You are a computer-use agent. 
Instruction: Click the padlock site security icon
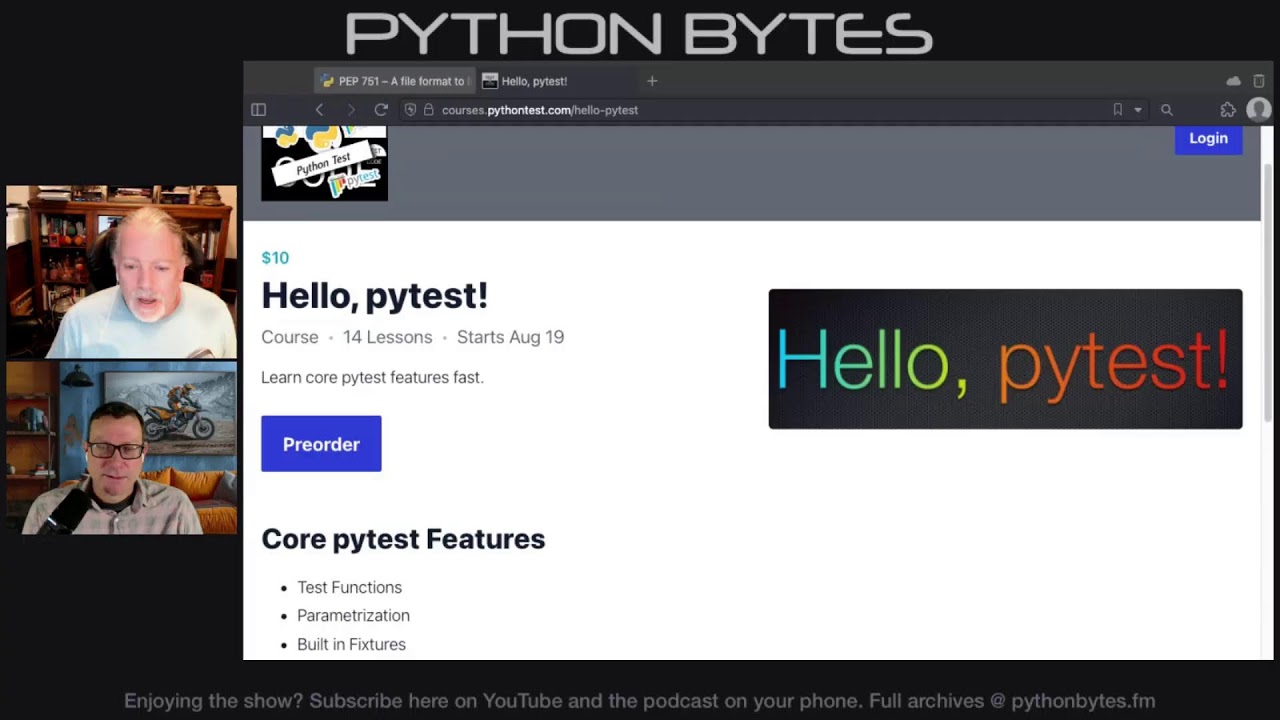coord(428,110)
